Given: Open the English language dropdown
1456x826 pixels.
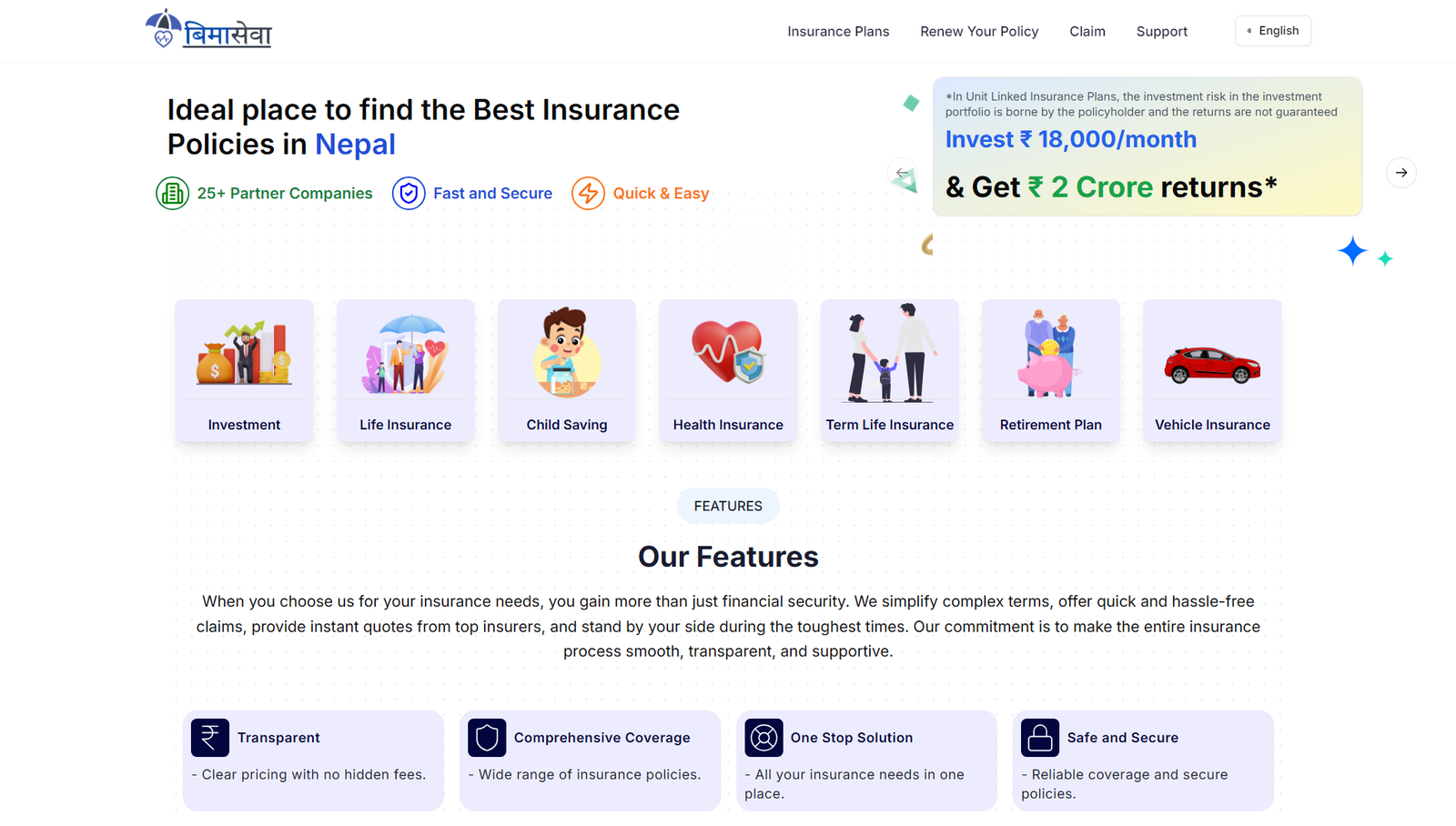Looking at the screenshot, I should coord(1273,31).
